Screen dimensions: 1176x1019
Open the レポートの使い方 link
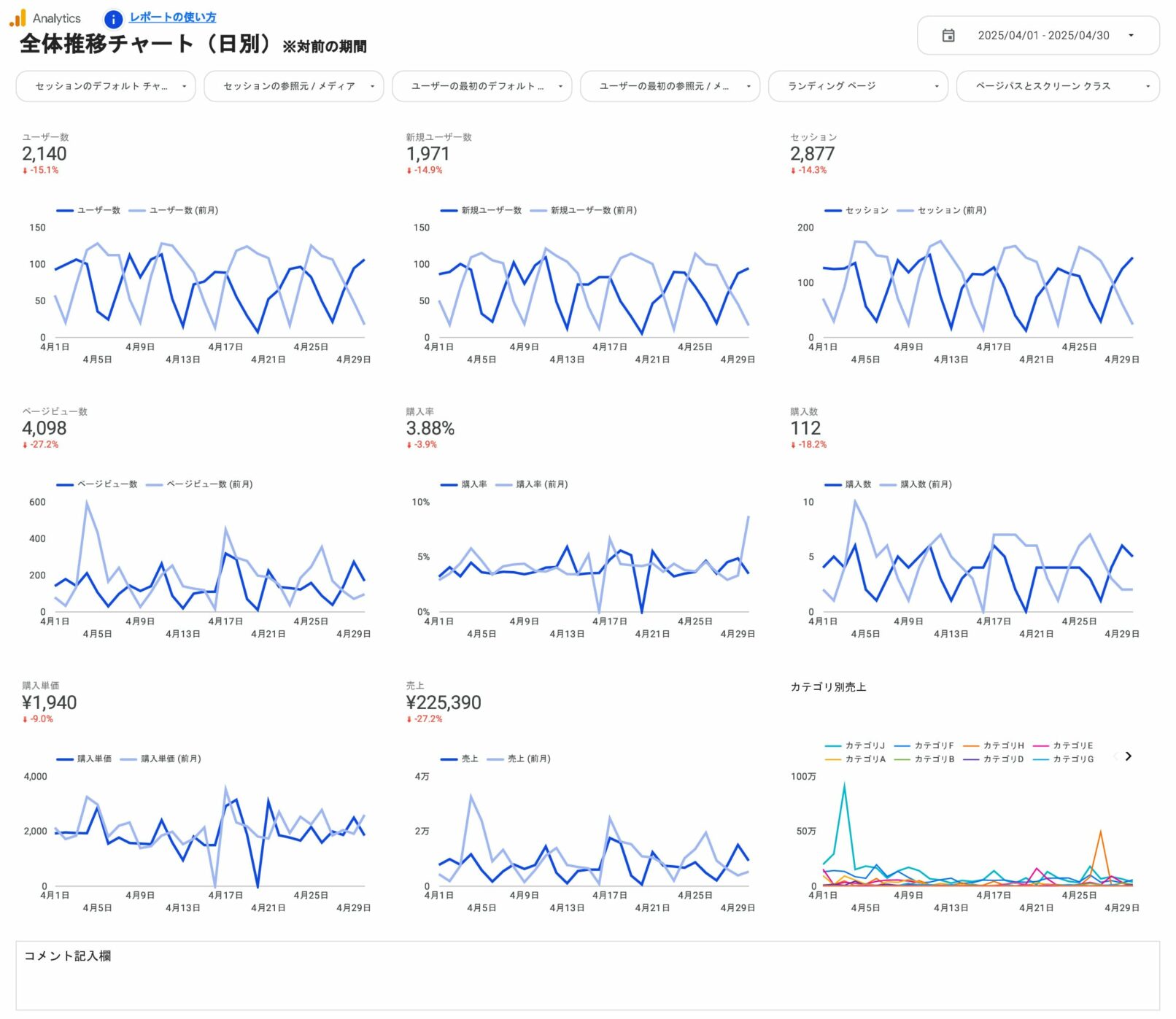[x=172, y=16]
